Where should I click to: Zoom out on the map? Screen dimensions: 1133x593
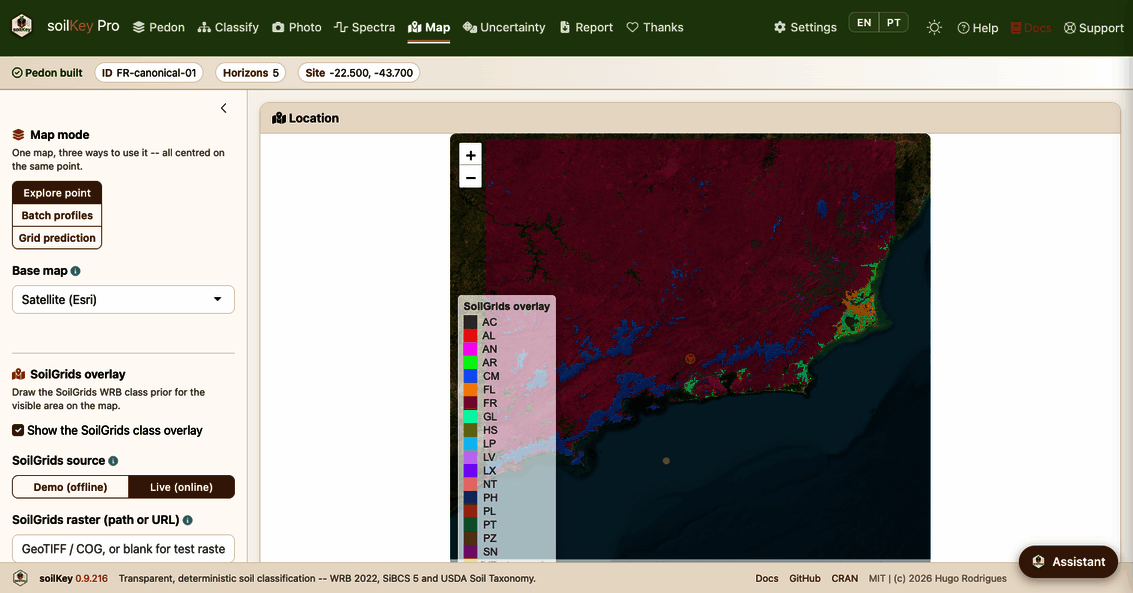coord(470,178)
